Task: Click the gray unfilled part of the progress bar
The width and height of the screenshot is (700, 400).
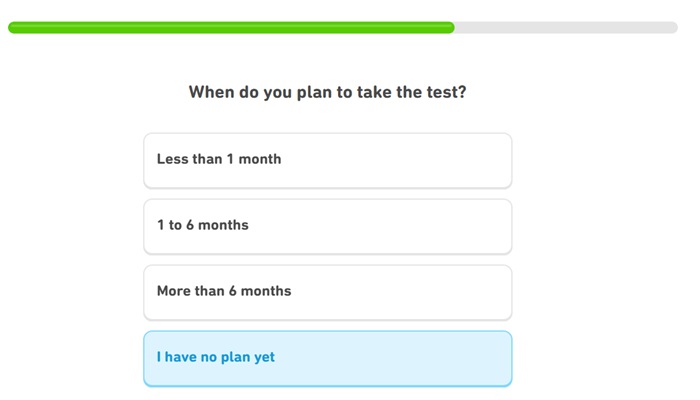Action: pos(565,28)
